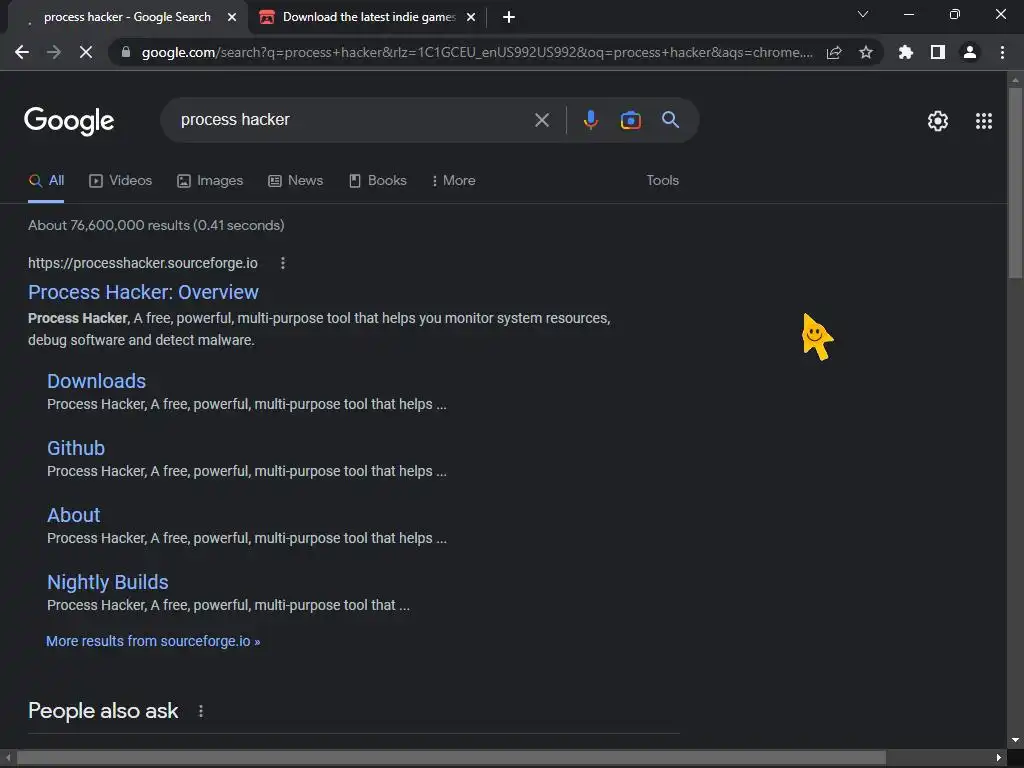Switch to the indie games tab
This screenshot has height=768, width=1024.
pos(368,17)
